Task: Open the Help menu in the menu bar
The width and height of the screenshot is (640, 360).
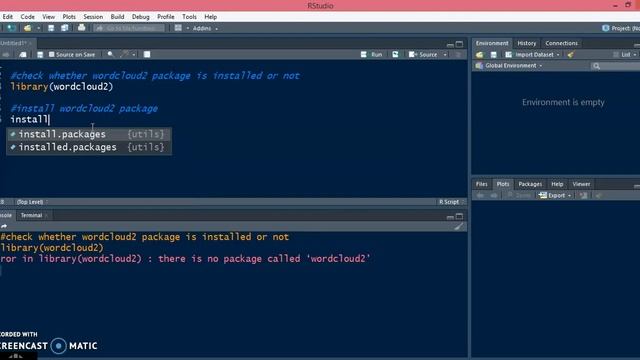Action: 211,17
